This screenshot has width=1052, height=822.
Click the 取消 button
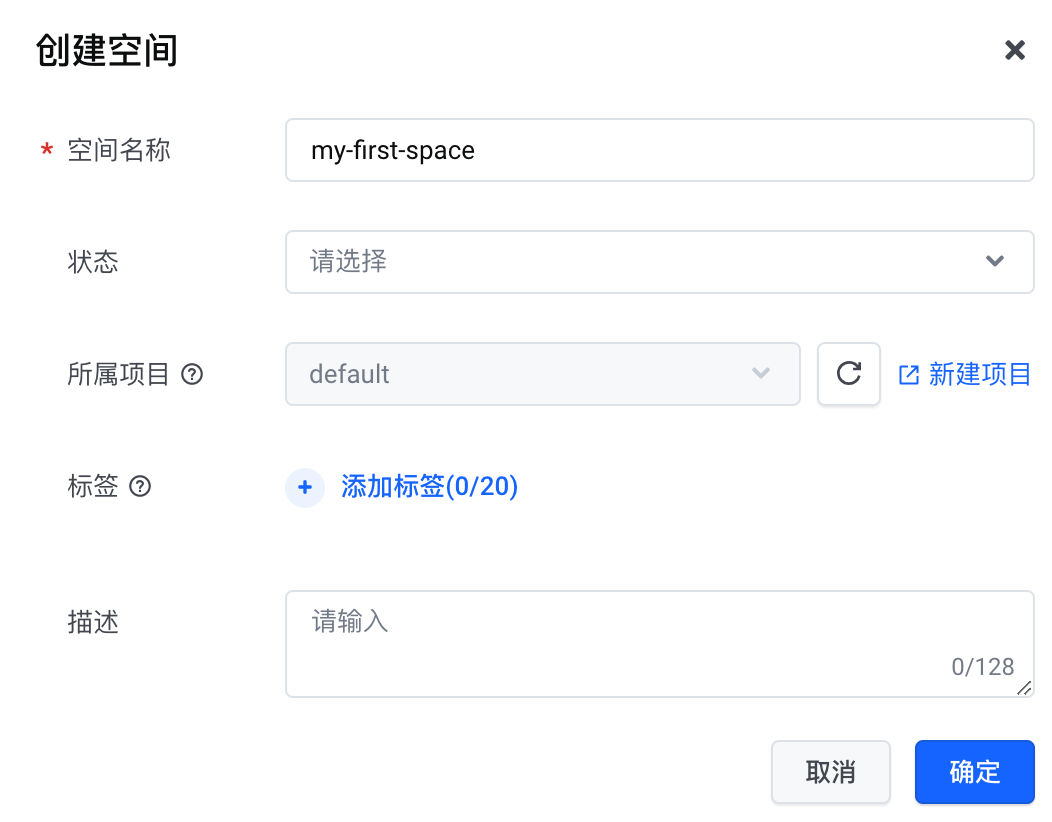[830, 772]
